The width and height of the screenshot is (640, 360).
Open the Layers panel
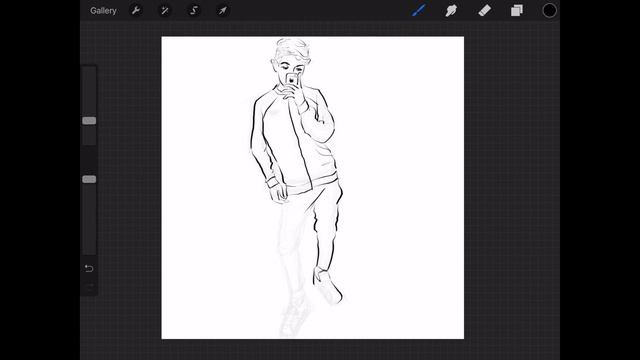click(517, 10)
